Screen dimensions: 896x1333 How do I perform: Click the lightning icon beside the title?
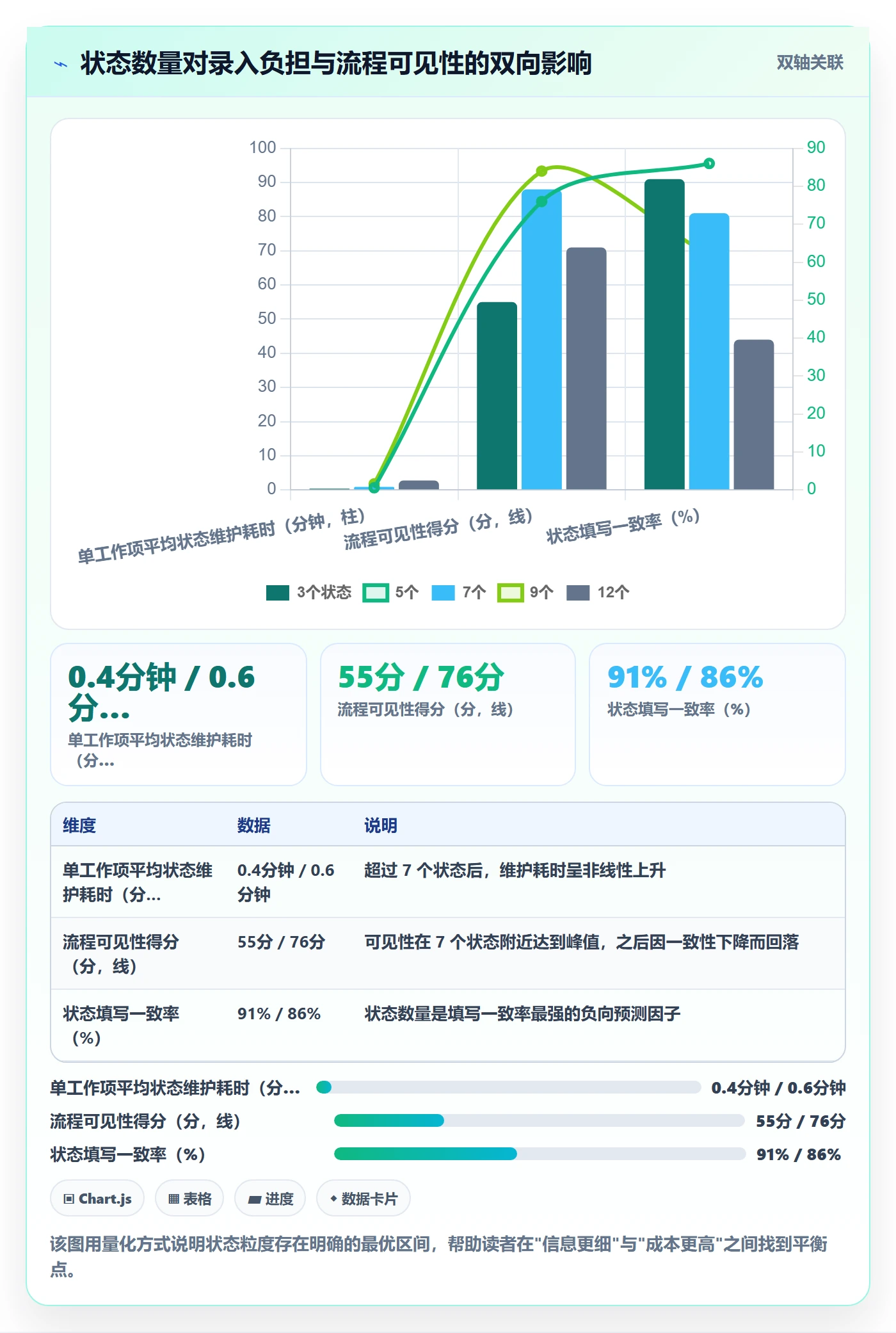(61, 63)
